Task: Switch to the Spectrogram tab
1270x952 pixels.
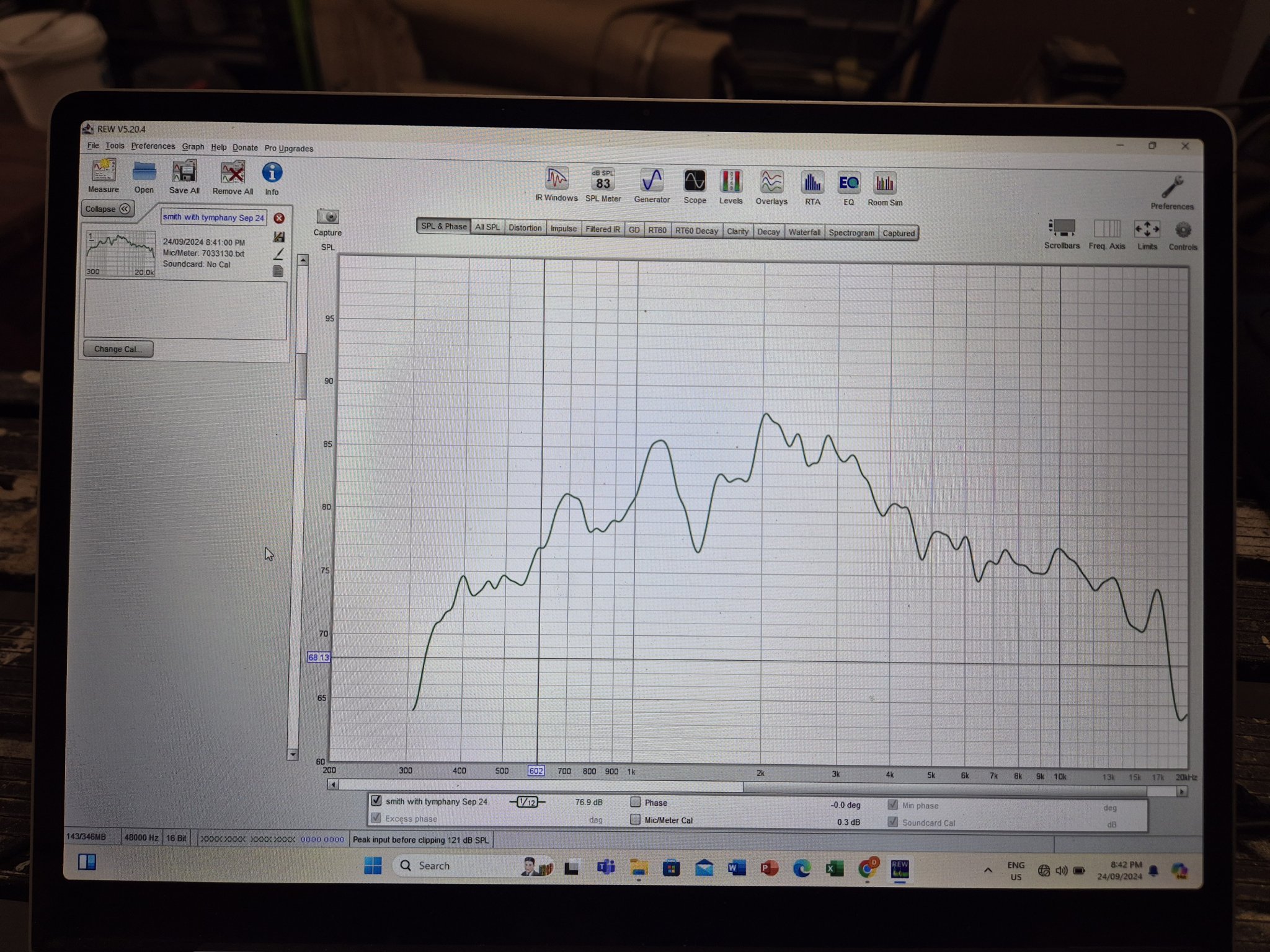Action: [851, 233]
